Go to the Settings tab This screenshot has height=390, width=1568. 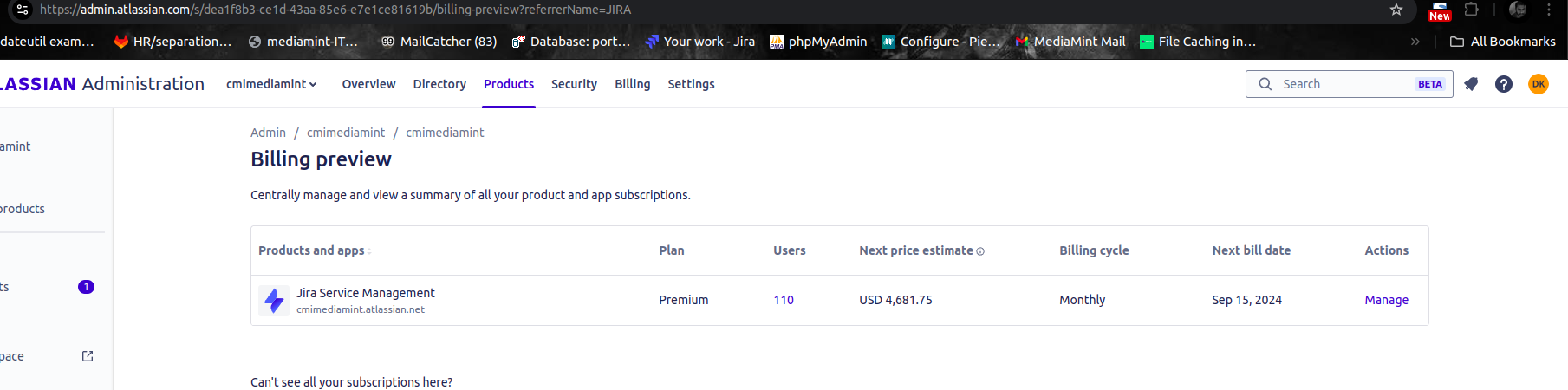click(691, 84)
